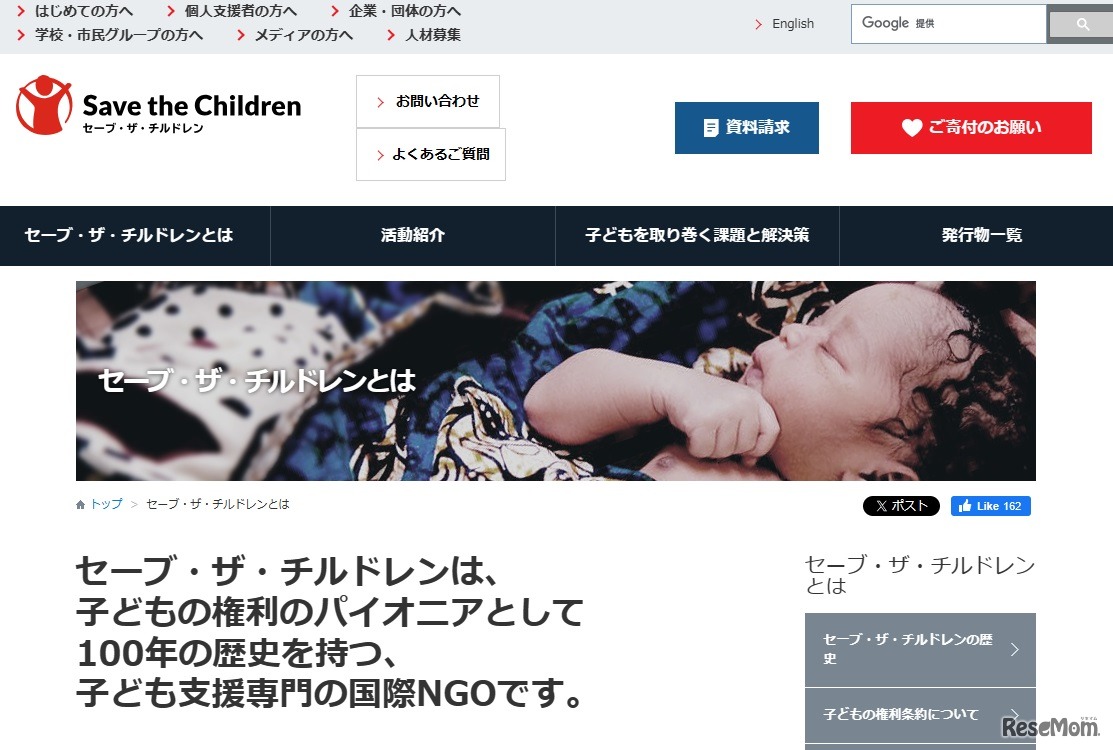Viewport: 1113px width, 750px height.
Task: Open the よくあるご質問 link
Action: pyautogui.click(x=431, y=154)
